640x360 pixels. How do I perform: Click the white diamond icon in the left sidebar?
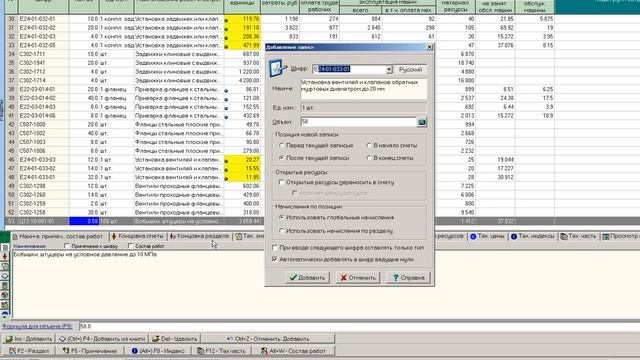tap(5, 276)
